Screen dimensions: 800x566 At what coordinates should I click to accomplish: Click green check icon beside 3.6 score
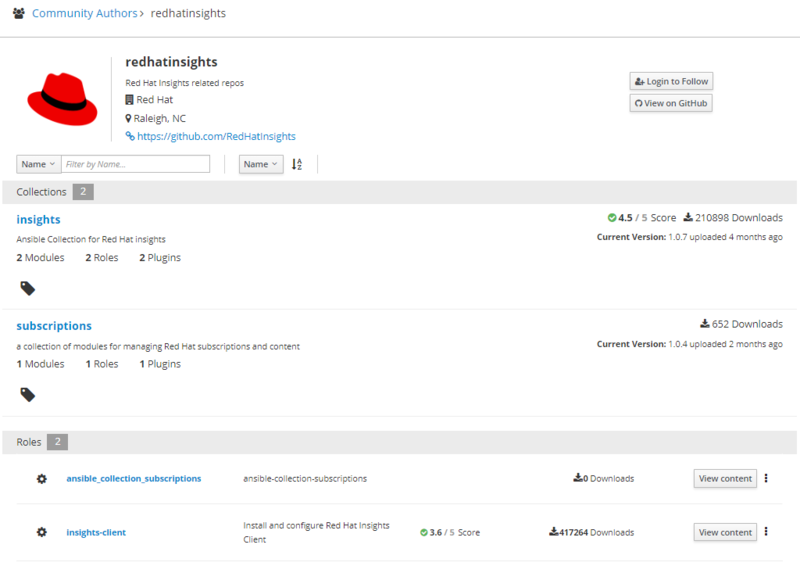coord(424,533)
